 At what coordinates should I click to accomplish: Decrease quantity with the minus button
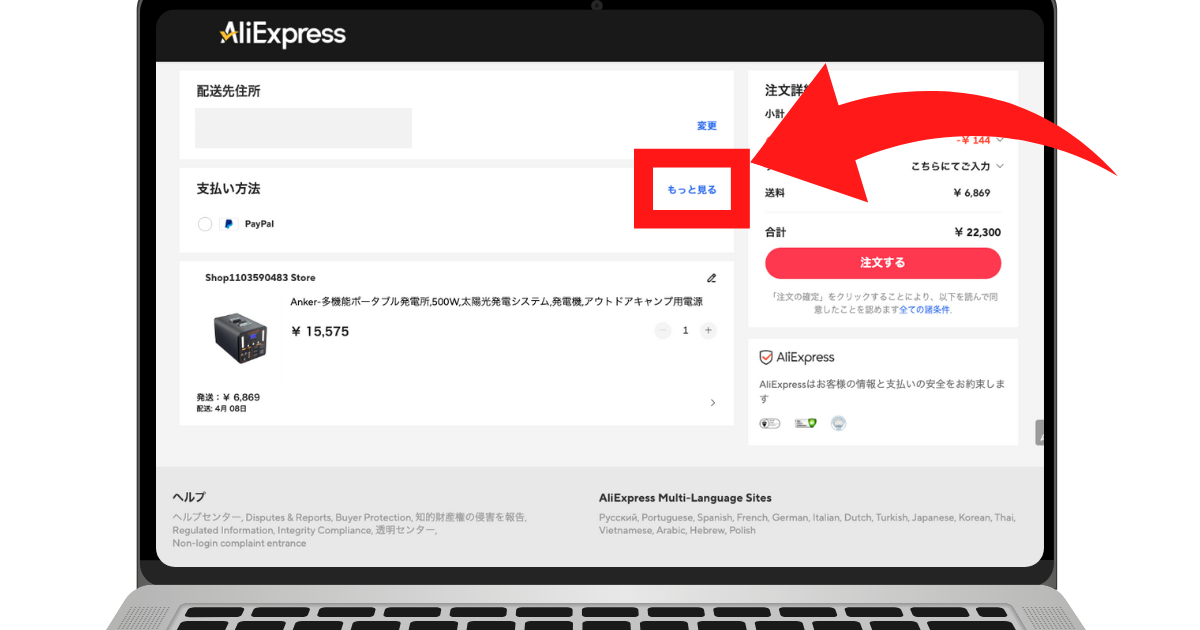[662, 330]
